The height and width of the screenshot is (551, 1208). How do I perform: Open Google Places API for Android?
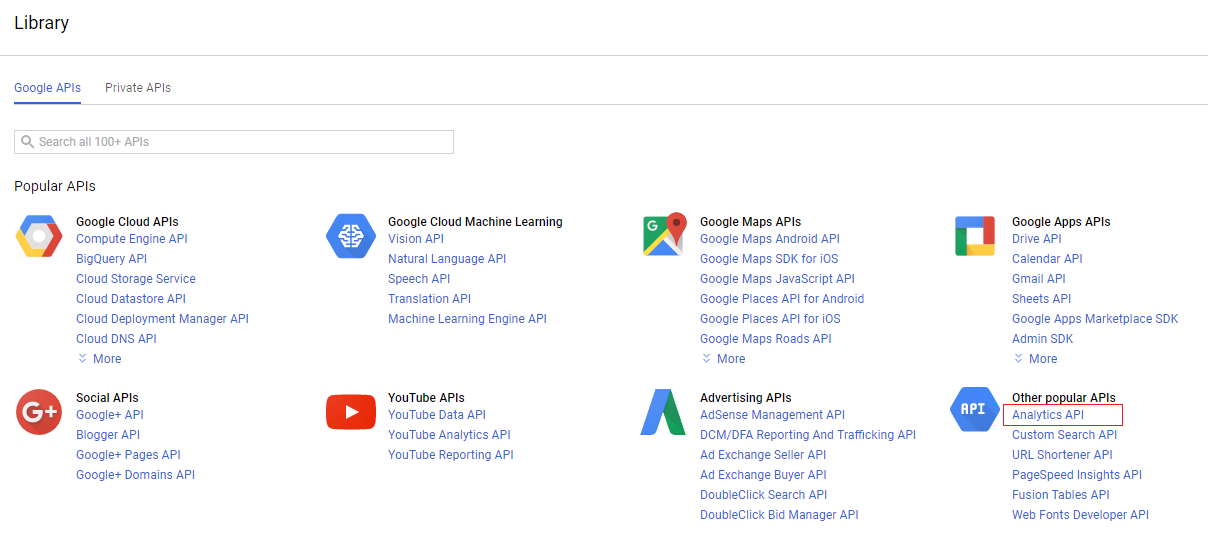pyautogui.click(x=782, y=299)
